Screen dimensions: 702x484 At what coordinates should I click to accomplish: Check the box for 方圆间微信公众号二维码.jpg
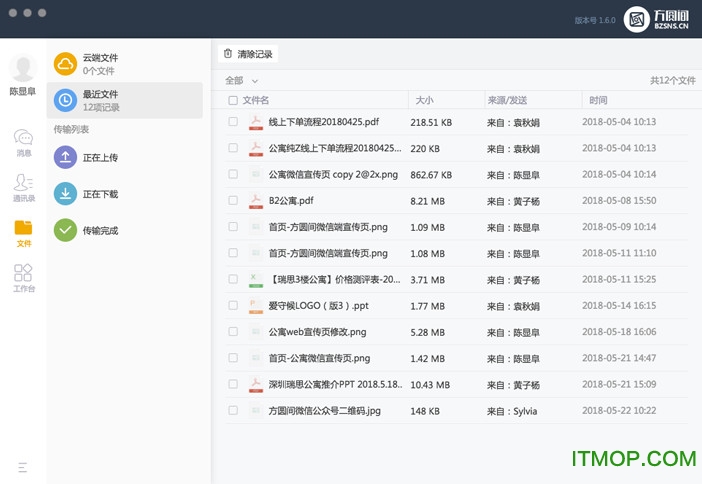[x=233, y=410]
